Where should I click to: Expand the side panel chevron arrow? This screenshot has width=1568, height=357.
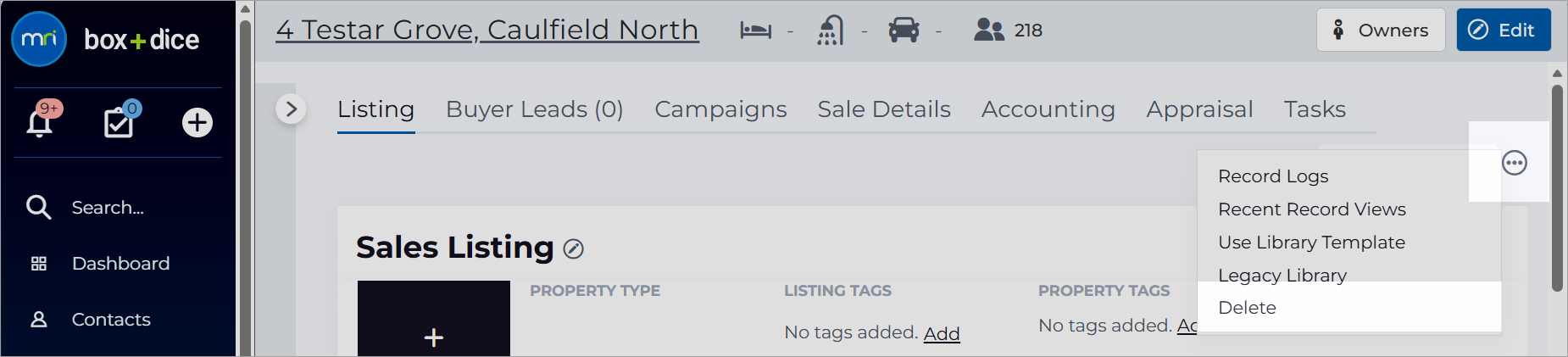click(291, 109)
